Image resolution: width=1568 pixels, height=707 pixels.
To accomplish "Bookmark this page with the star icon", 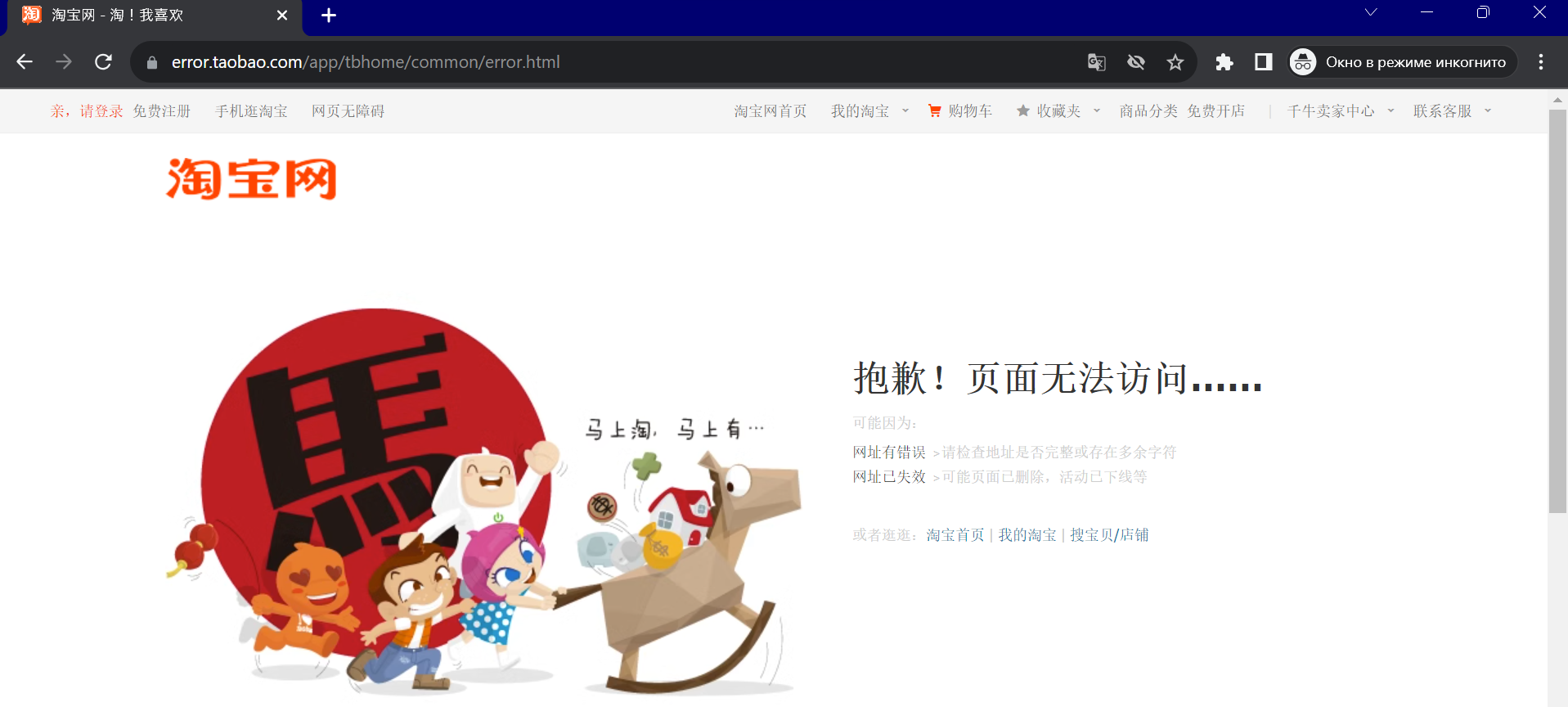I will pos(1175,62).
